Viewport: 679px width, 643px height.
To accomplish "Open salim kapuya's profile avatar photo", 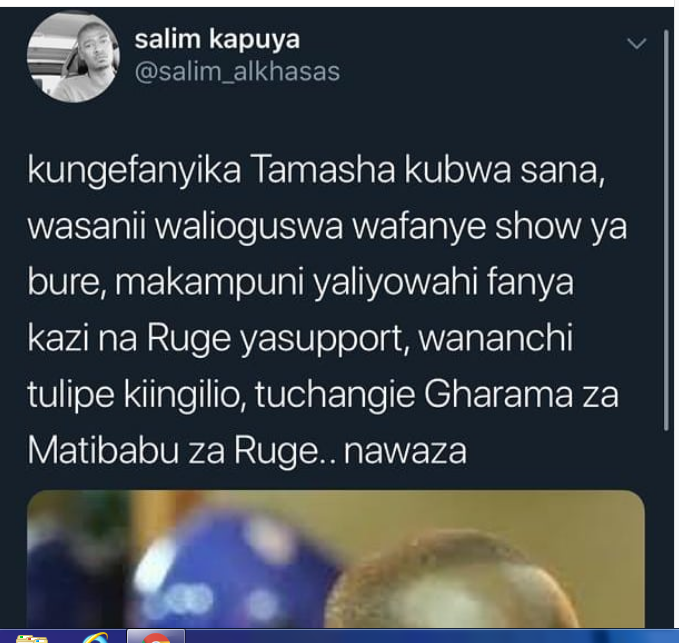I will 73,56.
